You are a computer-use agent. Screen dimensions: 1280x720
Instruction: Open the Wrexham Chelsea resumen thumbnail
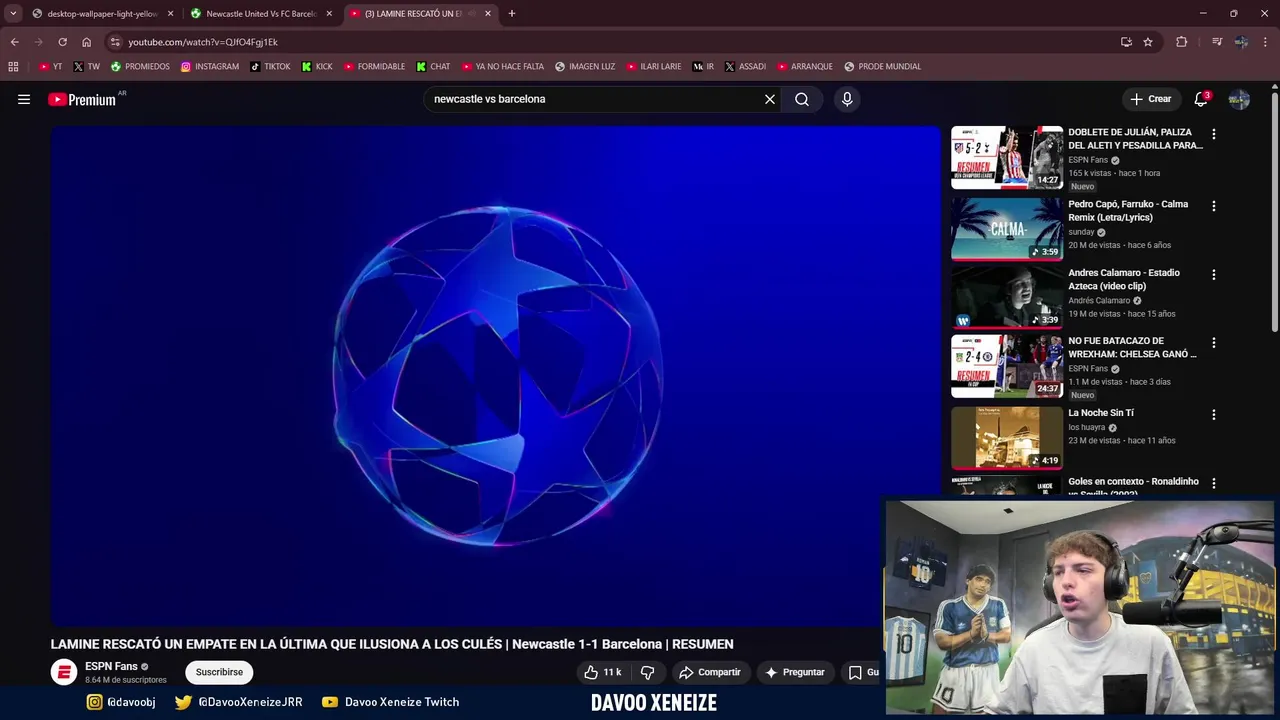coord(1007,366)
